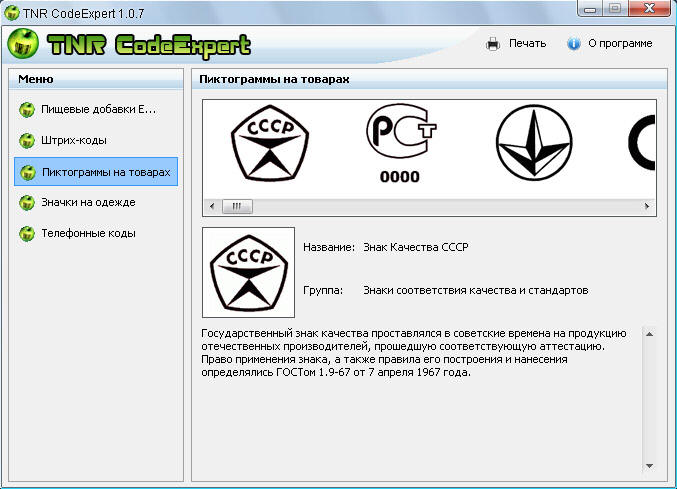Close the TNR CodeExpert window
This screenshot has width=677, height=489.
(x=649, y=8)
